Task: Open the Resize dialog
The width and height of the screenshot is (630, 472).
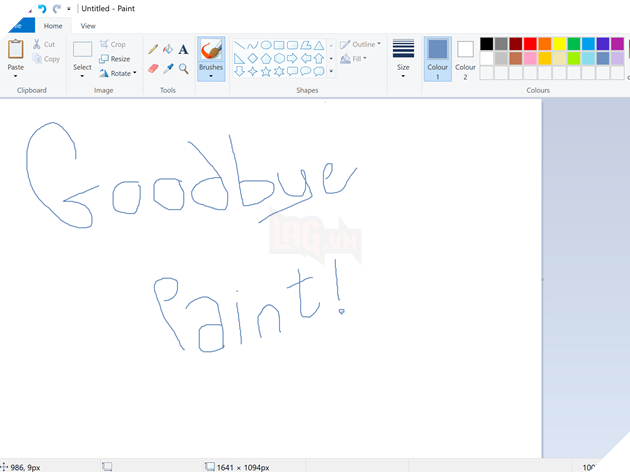Action: (x=115, y=59)
